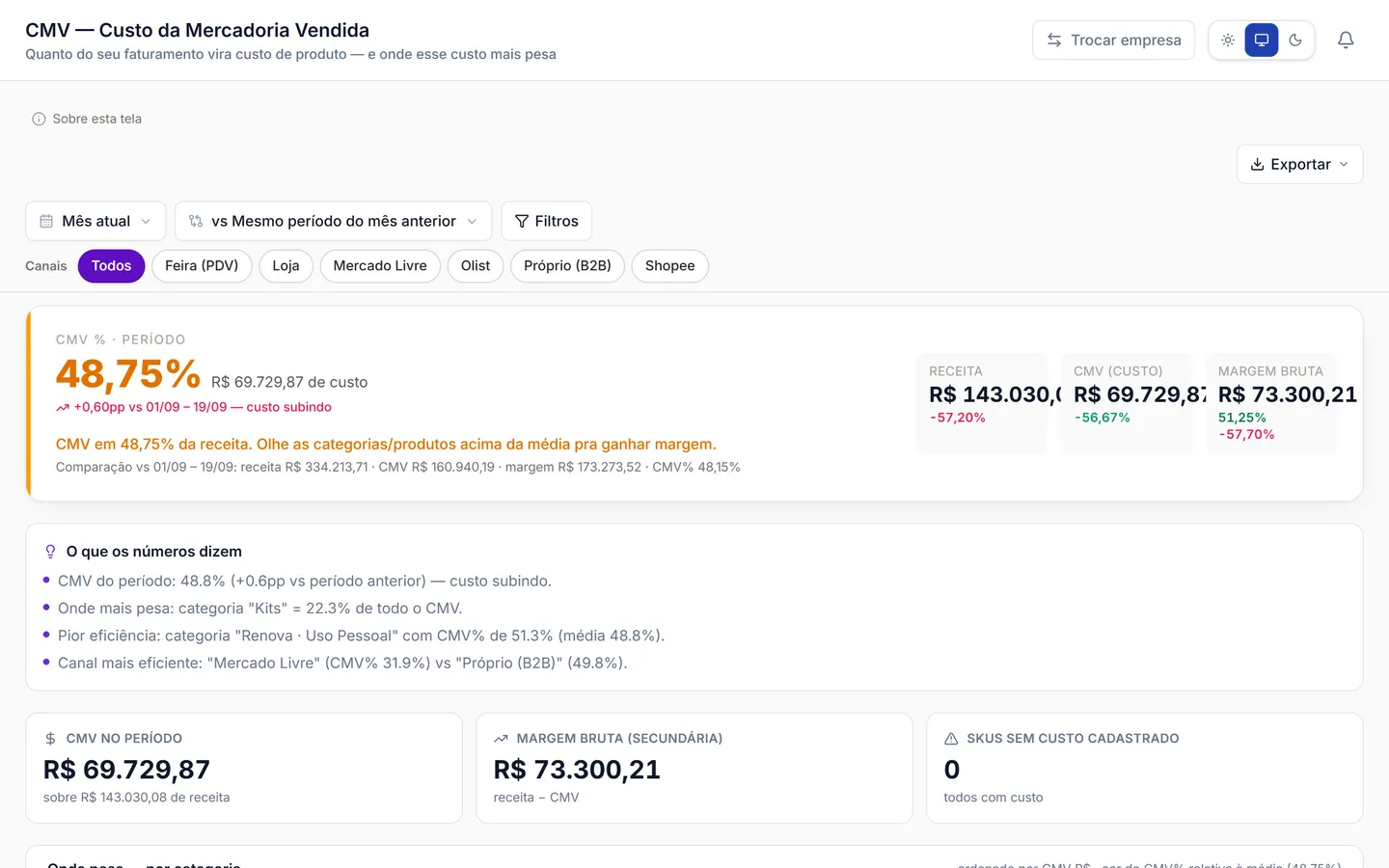Select the Loja channel chip
Image resolution: width=1389 pixels, height=868 pixels.
(x=286, y=266)
